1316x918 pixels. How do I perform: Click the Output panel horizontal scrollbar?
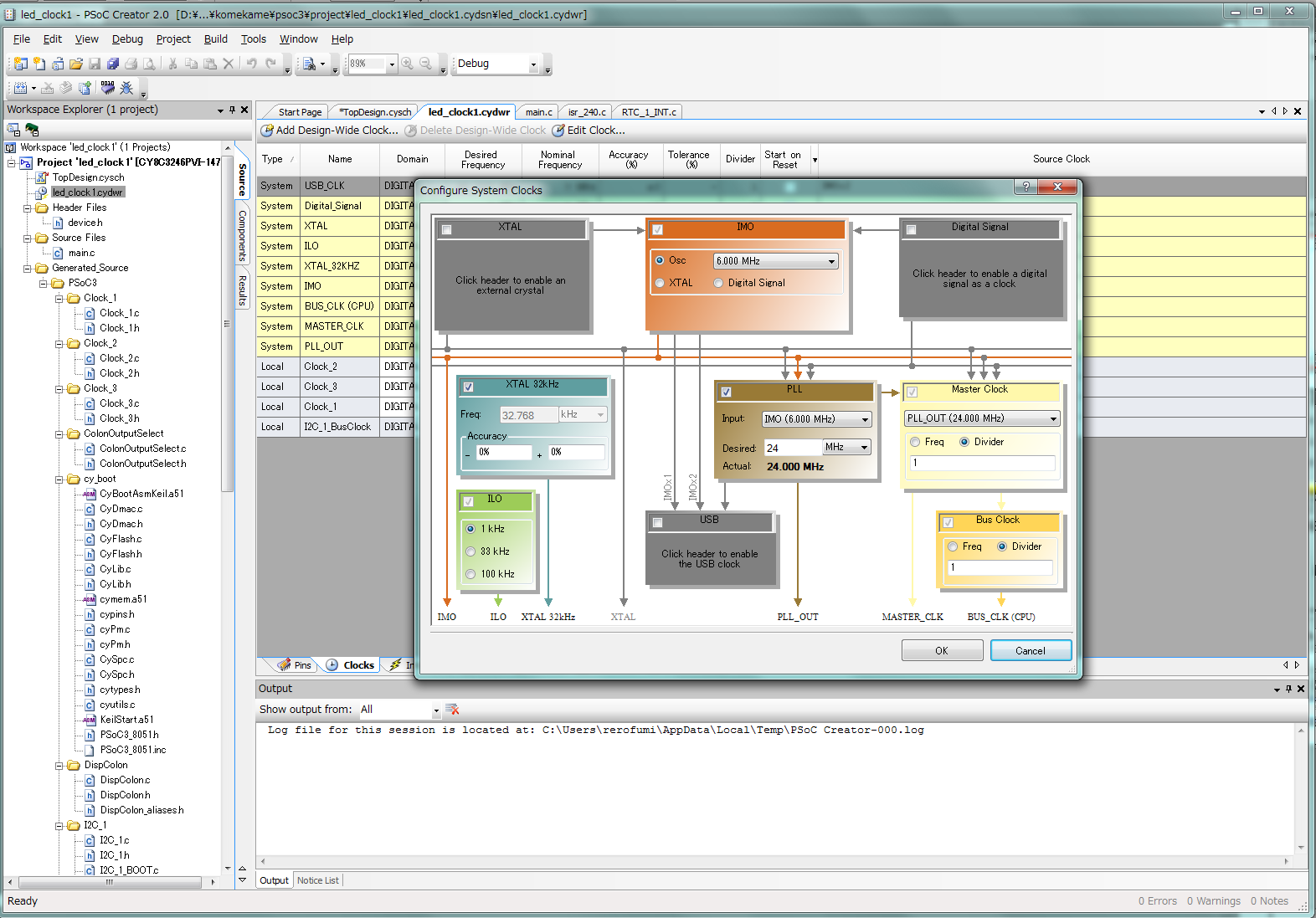tap(774, 861)
